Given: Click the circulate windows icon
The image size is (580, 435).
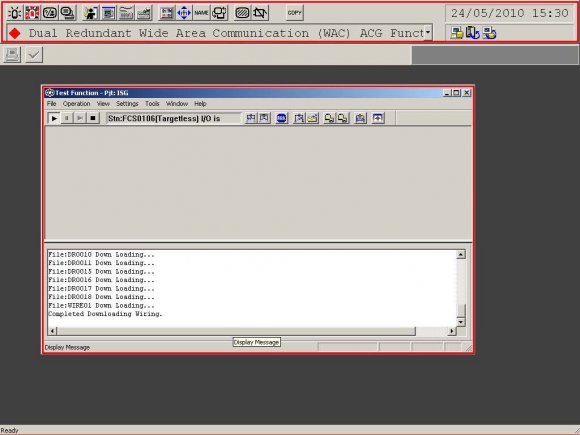Looking at the screenshot, I should click(219, 13).
